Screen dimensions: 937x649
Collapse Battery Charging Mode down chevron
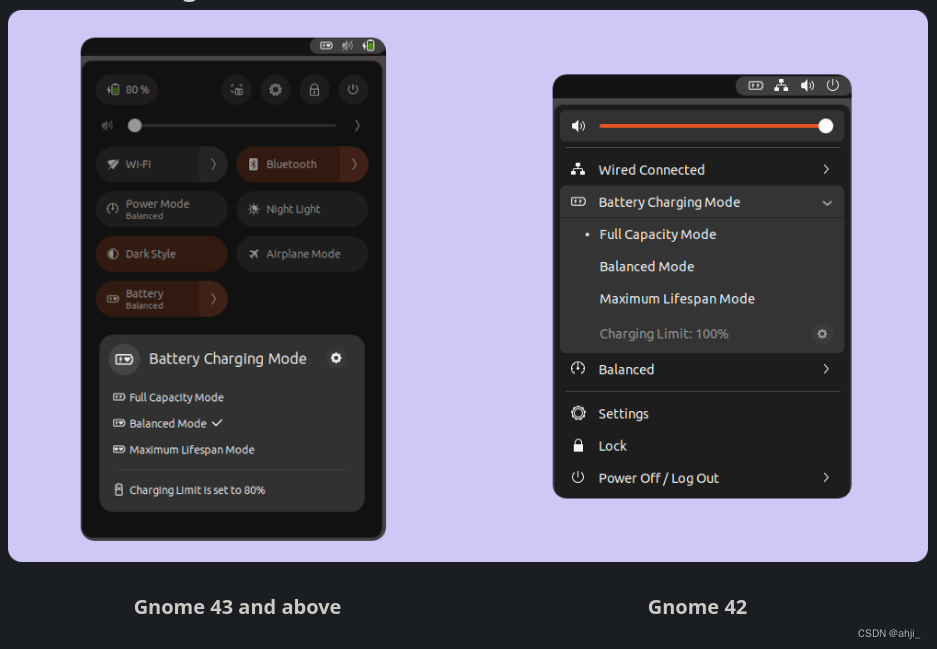[827, 203]
